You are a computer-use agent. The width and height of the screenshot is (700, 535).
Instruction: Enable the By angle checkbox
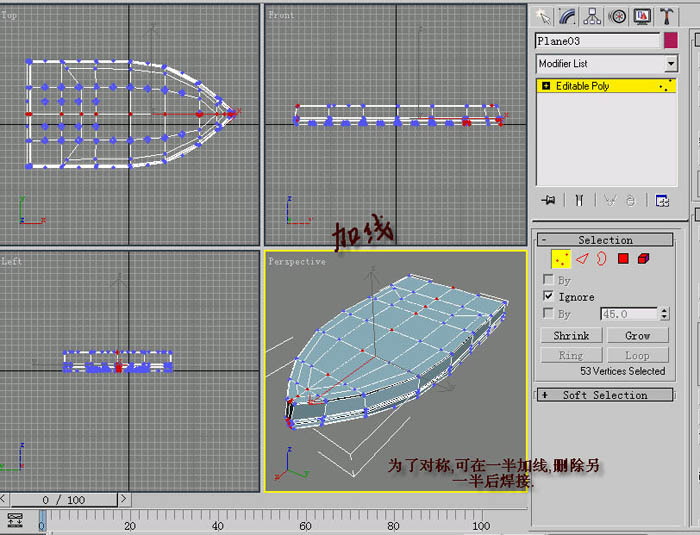pyautogui.click(x=548, y=313)
